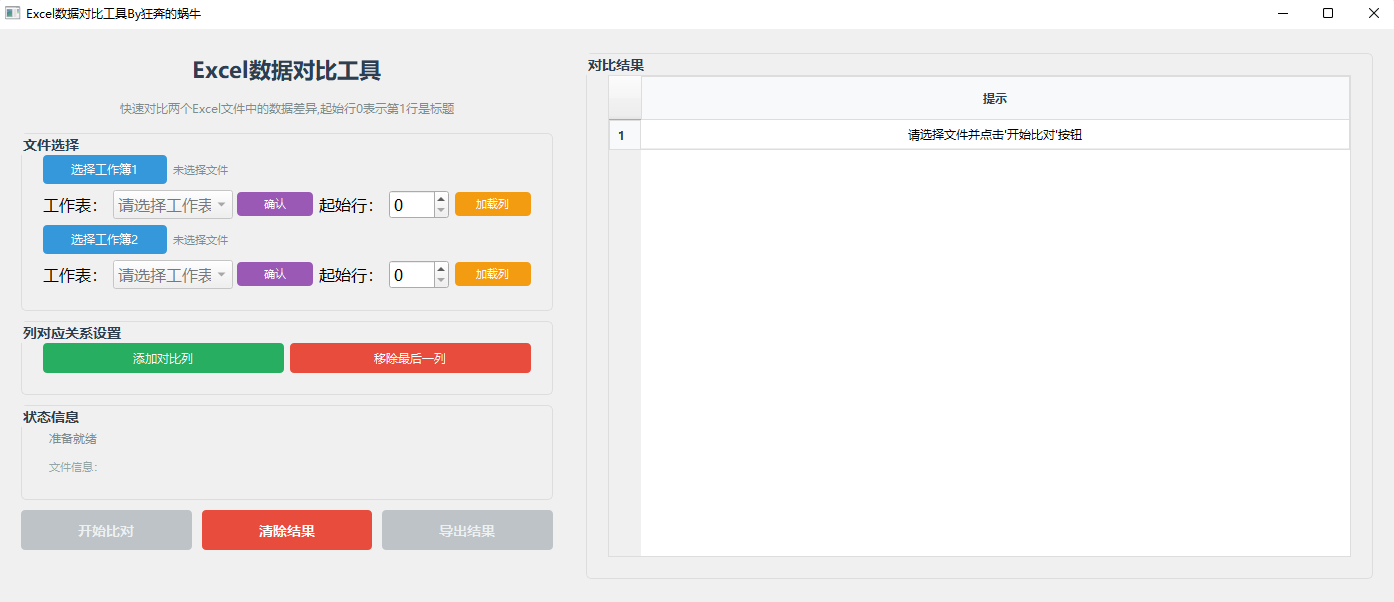Click the disabled '开始比对' button
1394x602 pixels.
pos(106,530)
